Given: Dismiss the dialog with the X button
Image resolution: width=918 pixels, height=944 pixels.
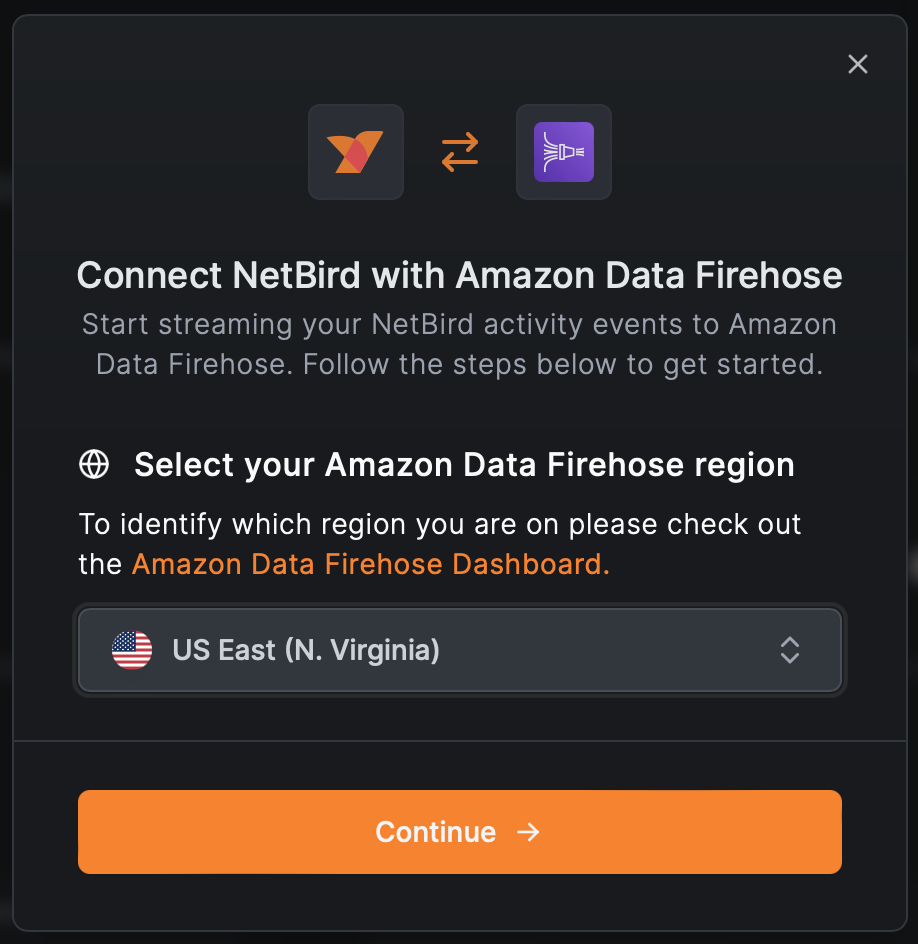Looking at the screenshot, I should (858, 64).
